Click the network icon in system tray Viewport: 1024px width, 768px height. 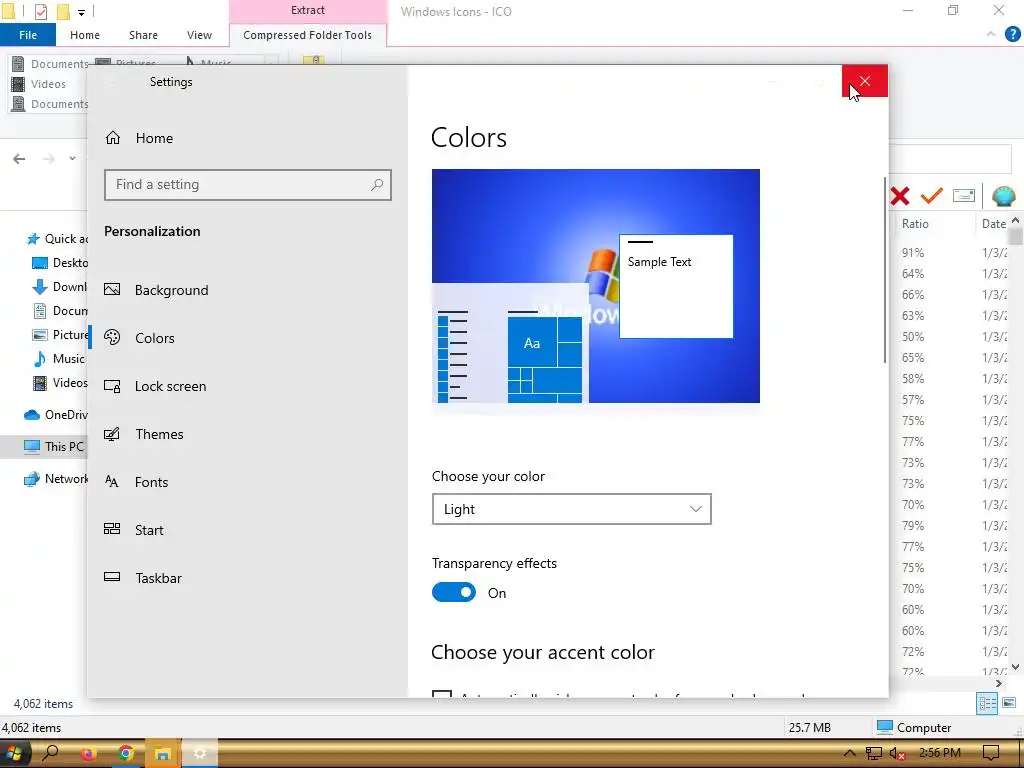873,754
